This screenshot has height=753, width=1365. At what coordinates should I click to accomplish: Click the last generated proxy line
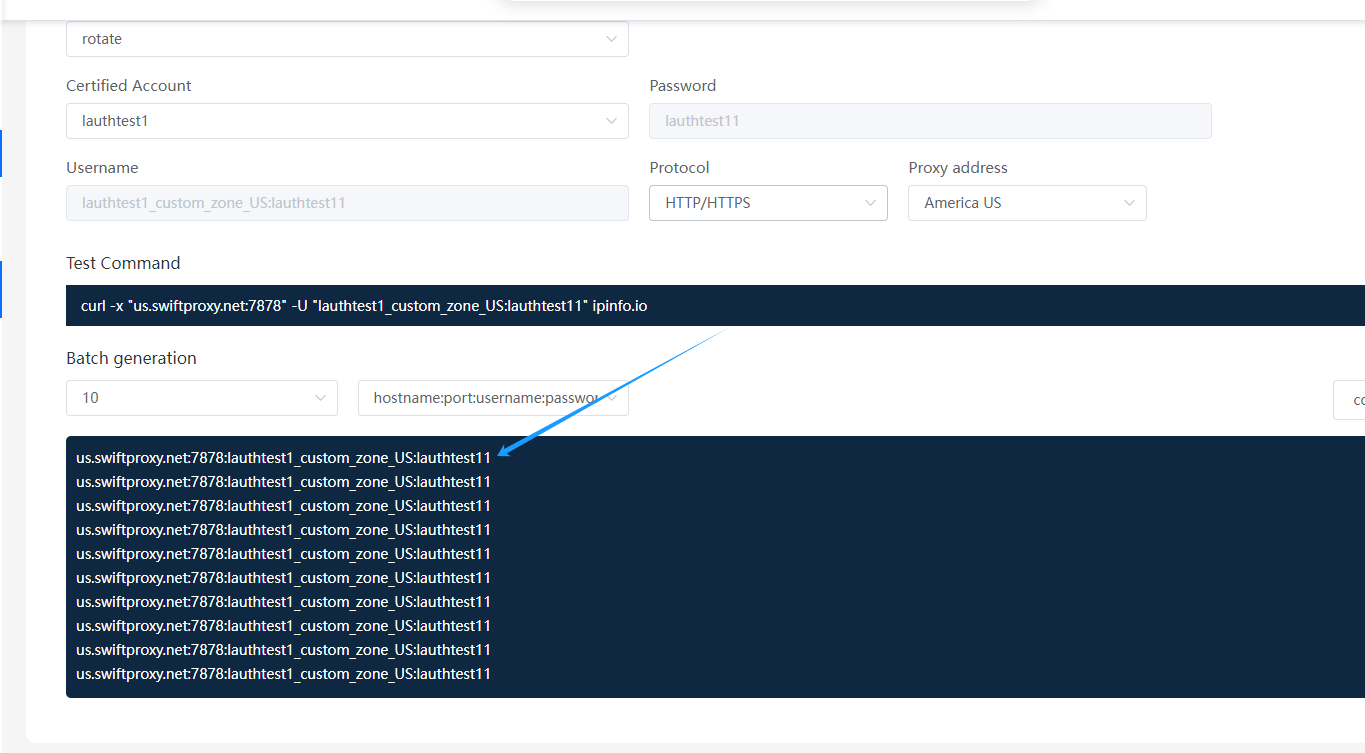tap(283, 674)
